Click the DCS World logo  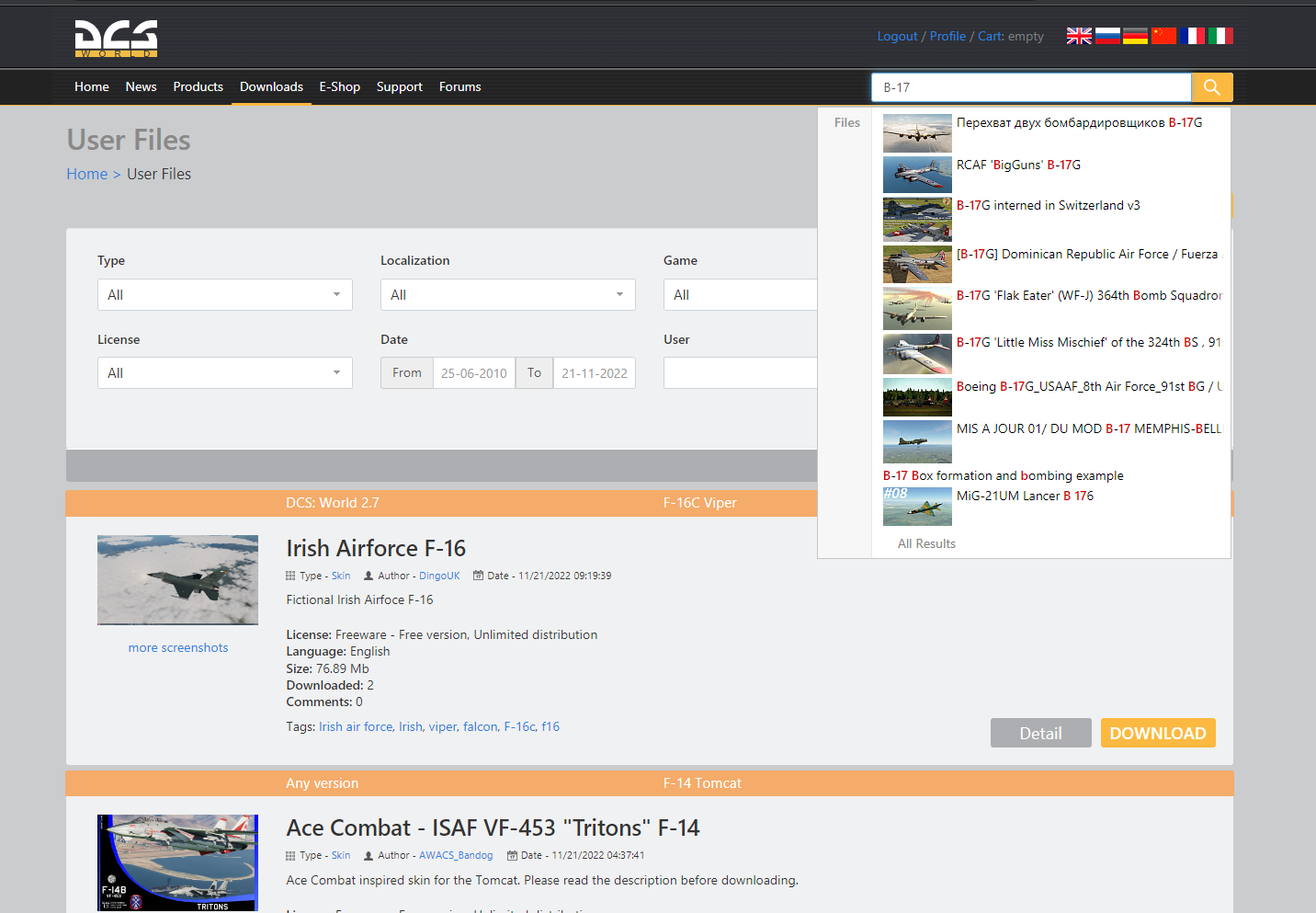[x=116, y=39]
